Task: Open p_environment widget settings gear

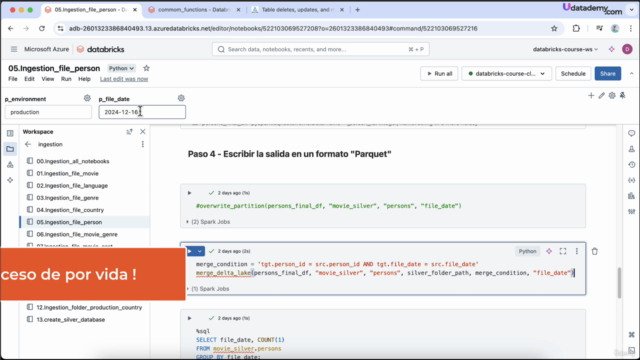Action: point(87,98)
